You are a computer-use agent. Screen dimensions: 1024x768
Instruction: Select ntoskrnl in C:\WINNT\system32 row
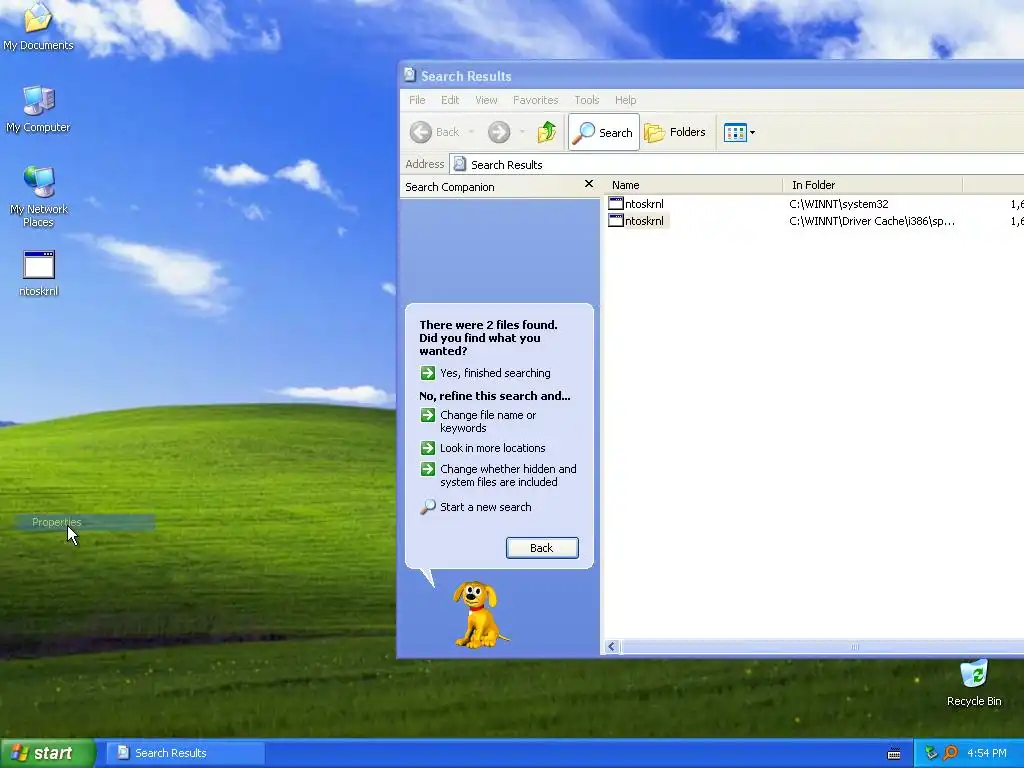635,204
